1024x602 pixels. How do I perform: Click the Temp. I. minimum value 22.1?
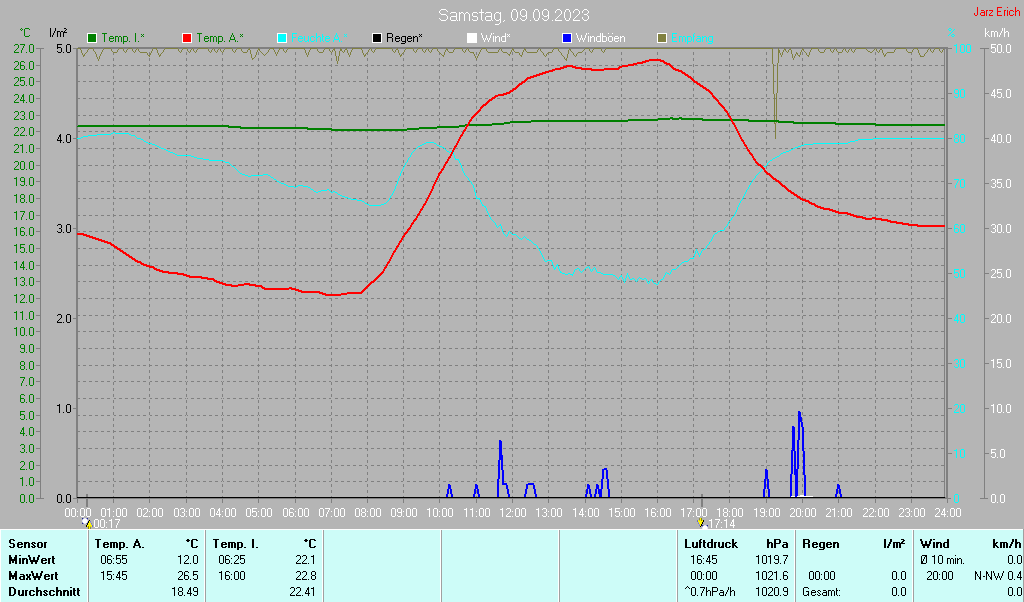[x=306, y=560]
